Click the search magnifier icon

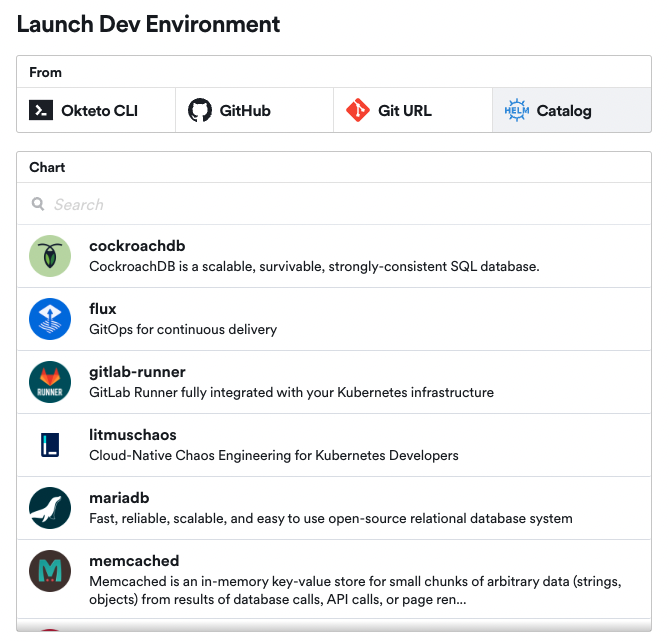pos(38,204)
